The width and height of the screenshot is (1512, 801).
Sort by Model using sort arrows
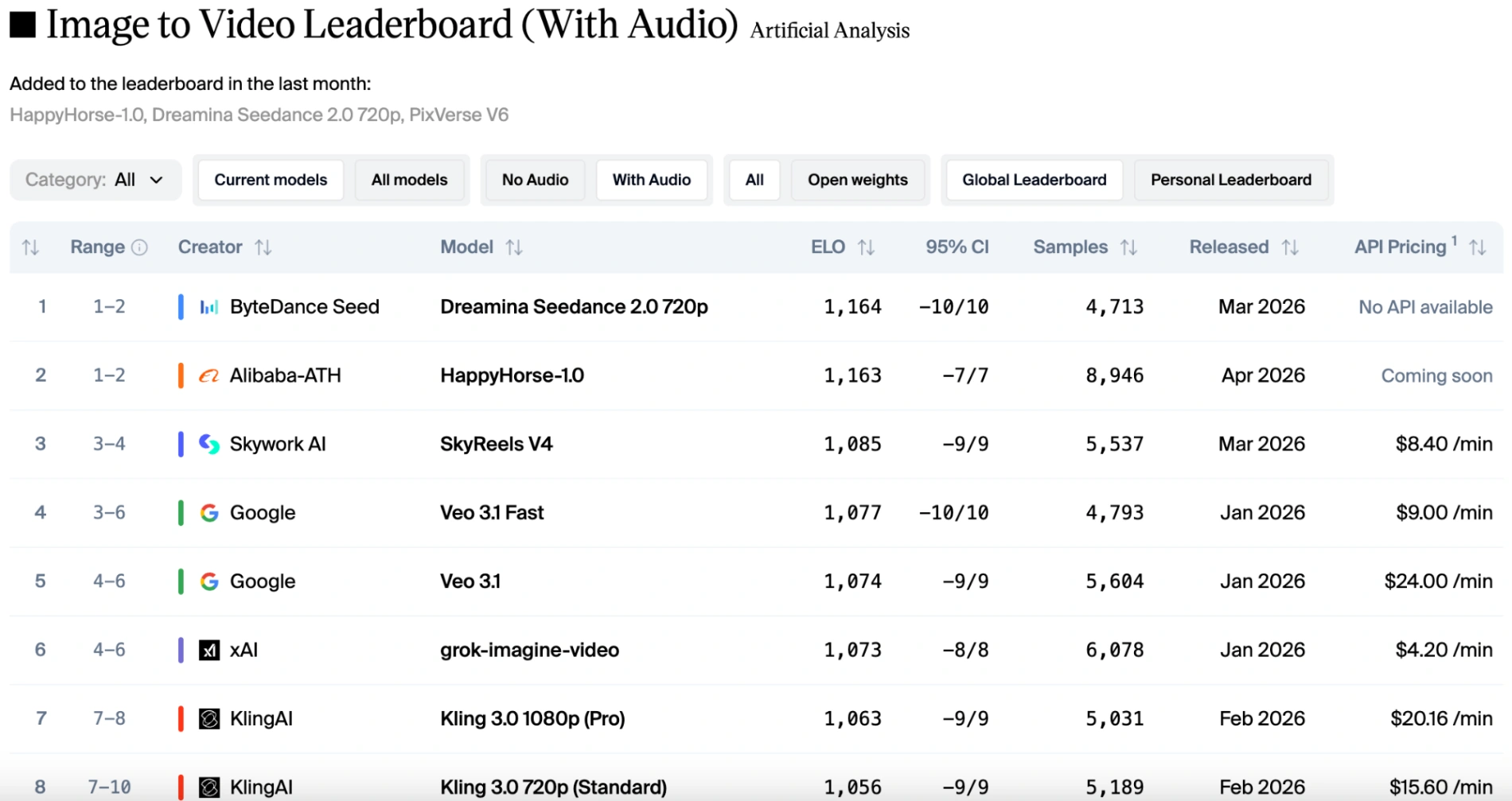(x=514, y=247)
